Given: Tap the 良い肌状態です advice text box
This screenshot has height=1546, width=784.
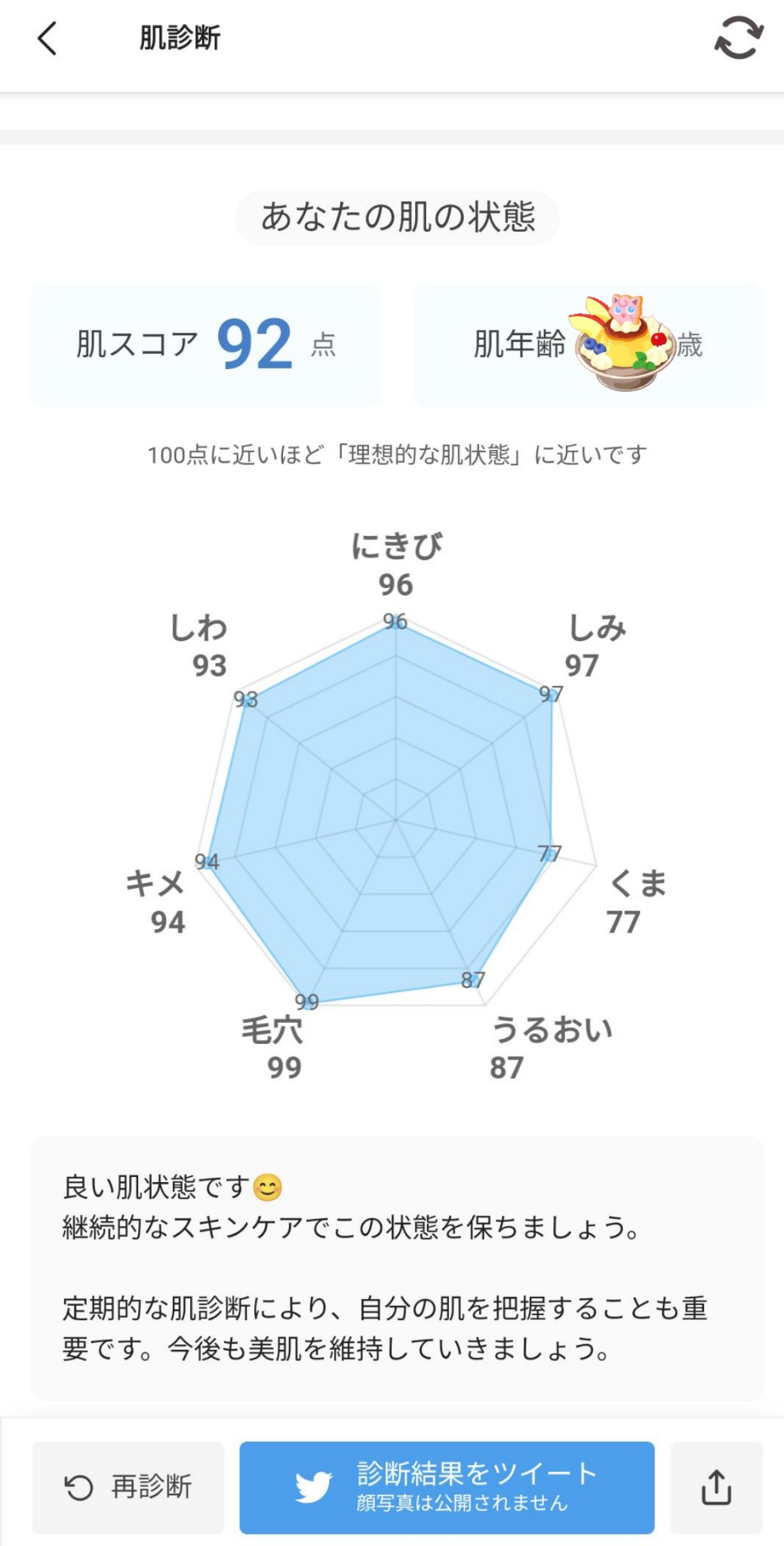Looking at the screenshot, I should pyautogui.click(x=397, y=1268).
